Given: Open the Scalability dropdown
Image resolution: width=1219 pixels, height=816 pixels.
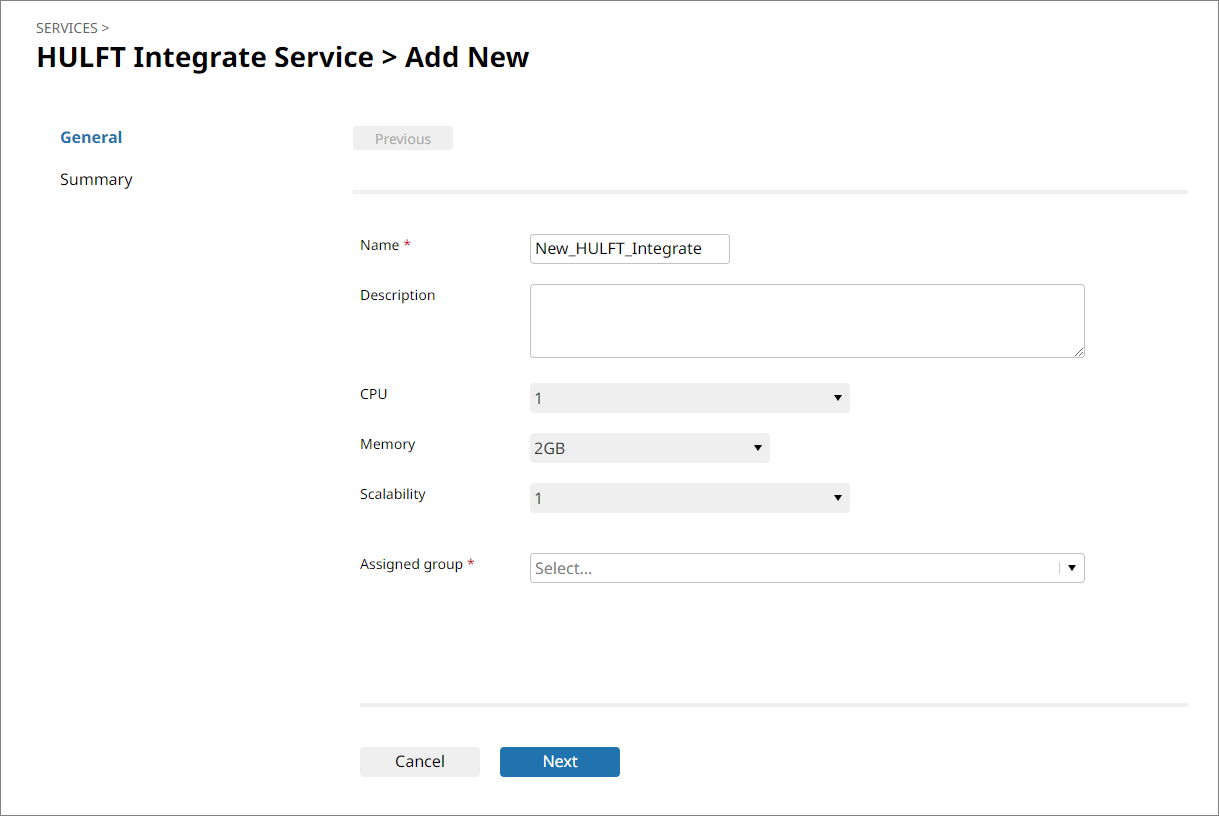Looking at the screenshot, I should tap(689, 498).
